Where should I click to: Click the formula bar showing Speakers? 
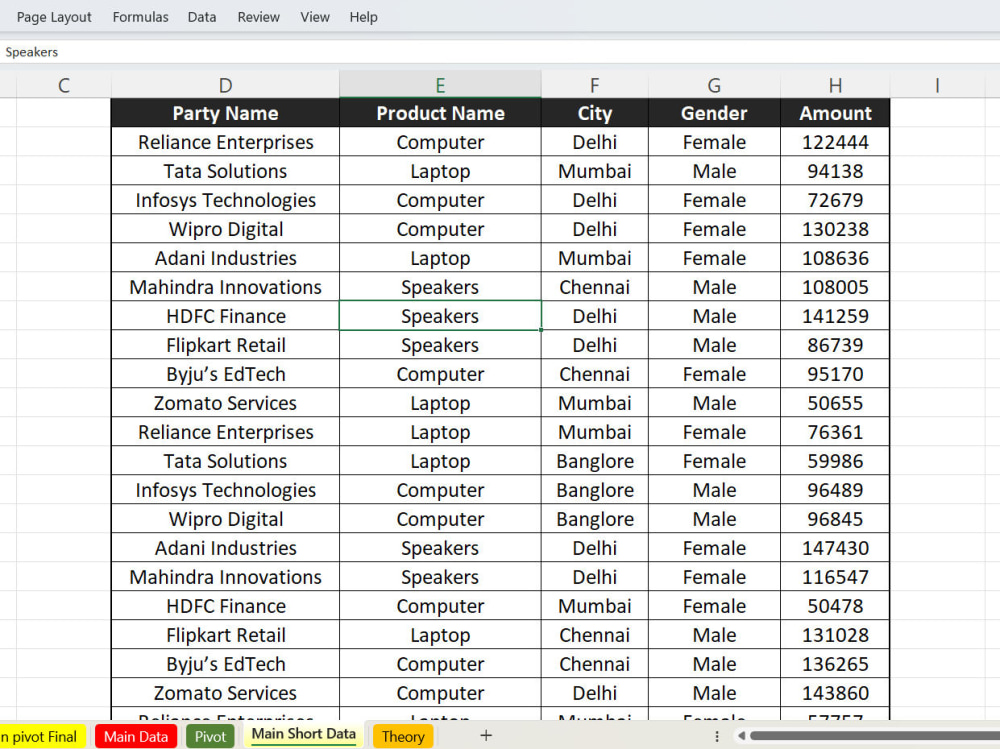tap(500, 52)
